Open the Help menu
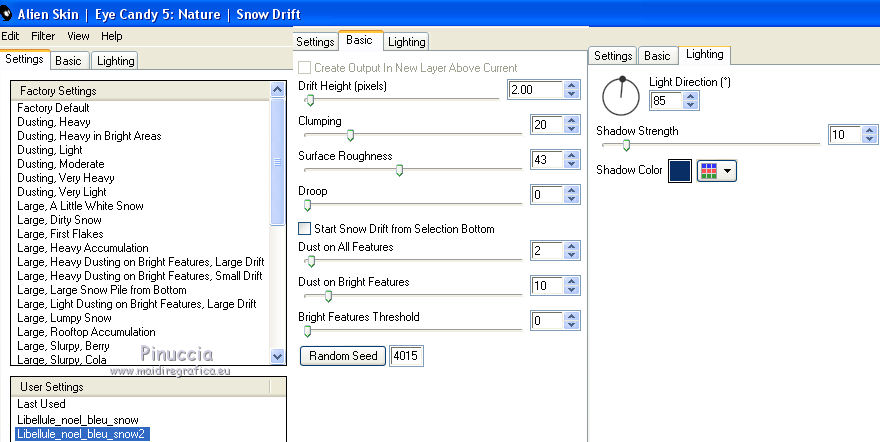 tap(112, 36)
